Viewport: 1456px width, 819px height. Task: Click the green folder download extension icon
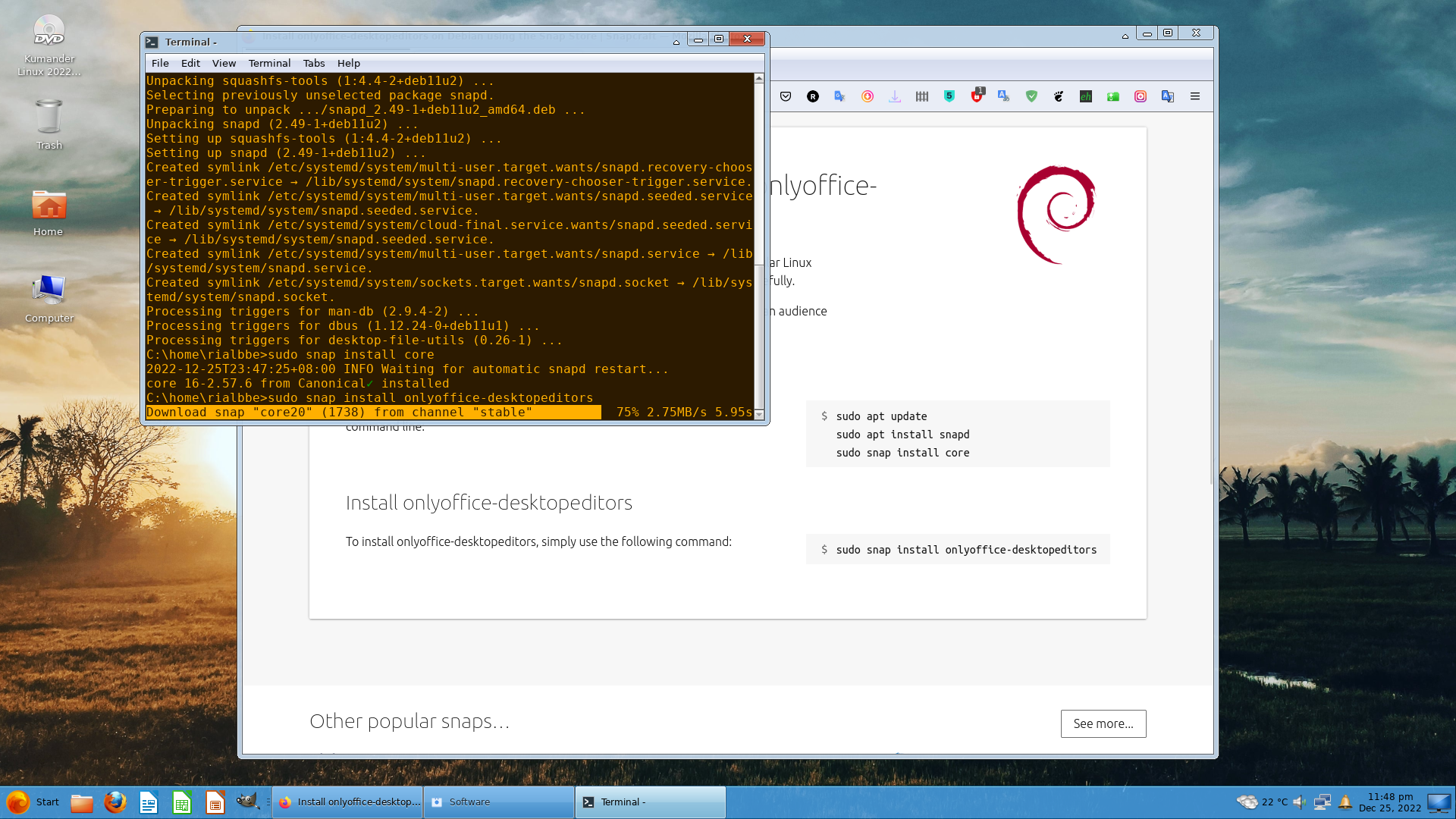1113,96
